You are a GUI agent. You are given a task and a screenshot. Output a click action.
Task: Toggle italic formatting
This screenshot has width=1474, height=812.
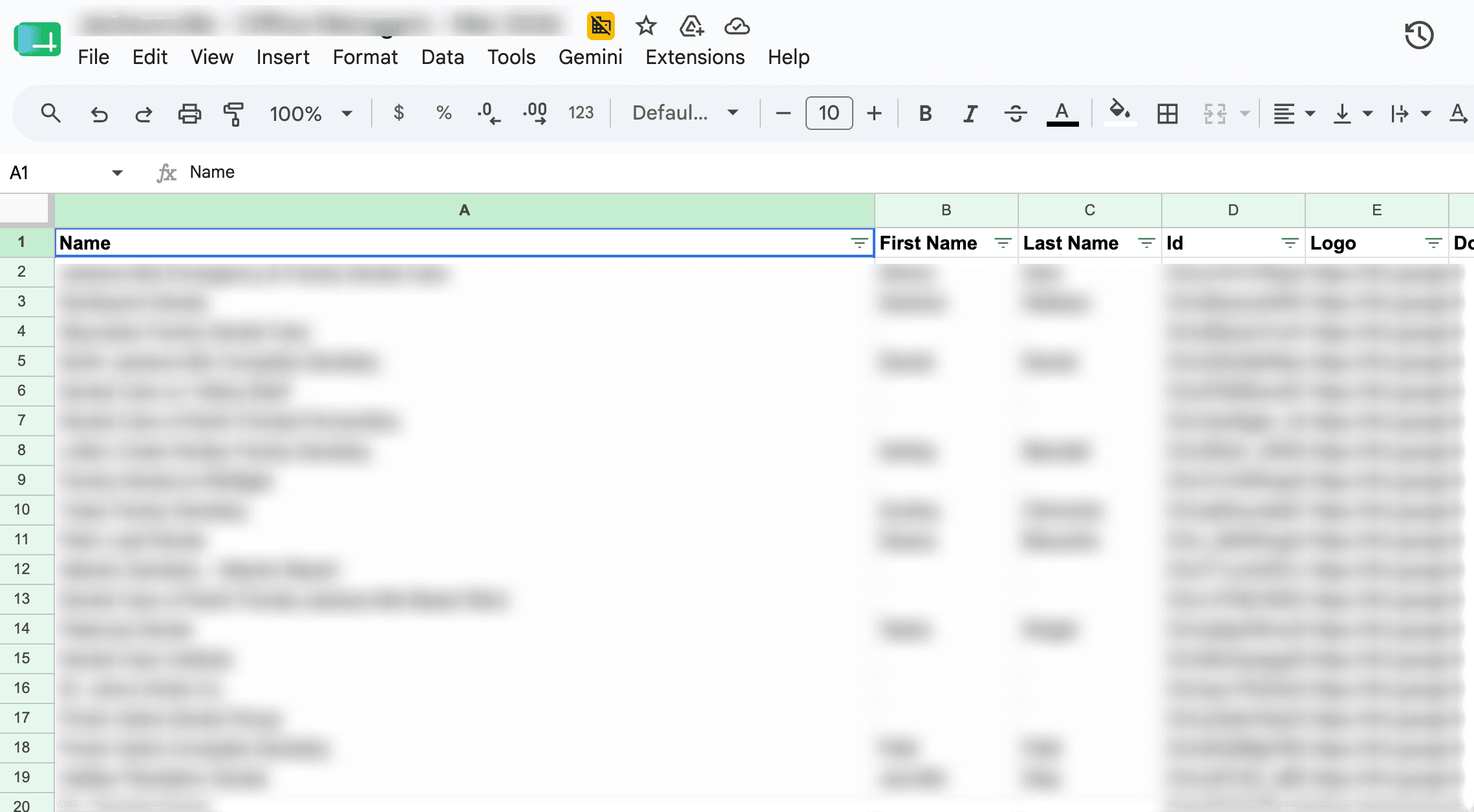(970, 114)
